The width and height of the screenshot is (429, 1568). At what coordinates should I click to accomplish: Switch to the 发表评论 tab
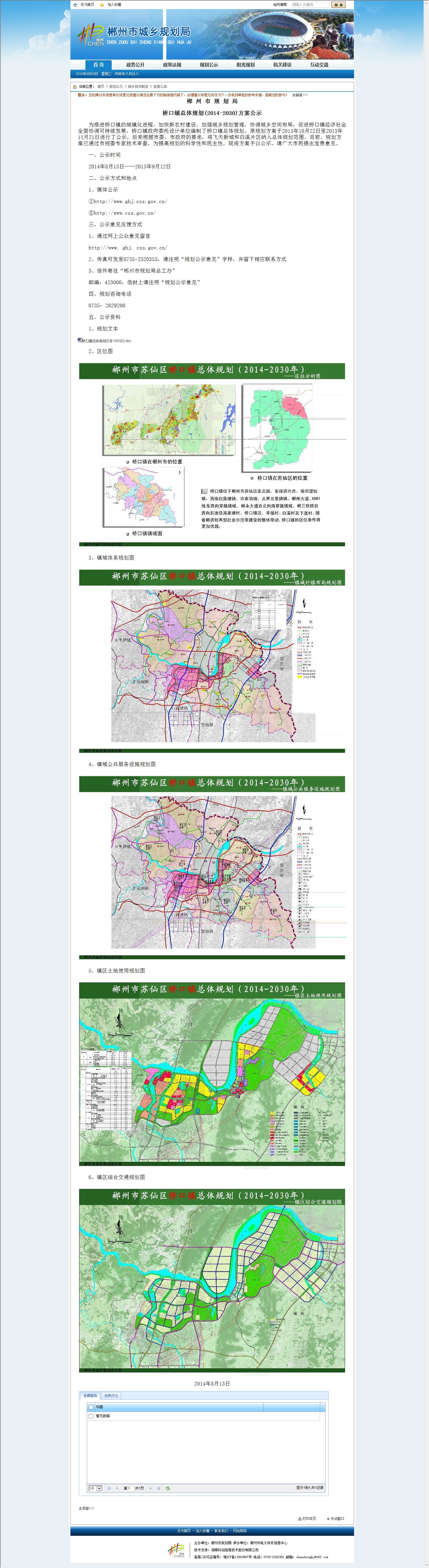point(111,1395)
